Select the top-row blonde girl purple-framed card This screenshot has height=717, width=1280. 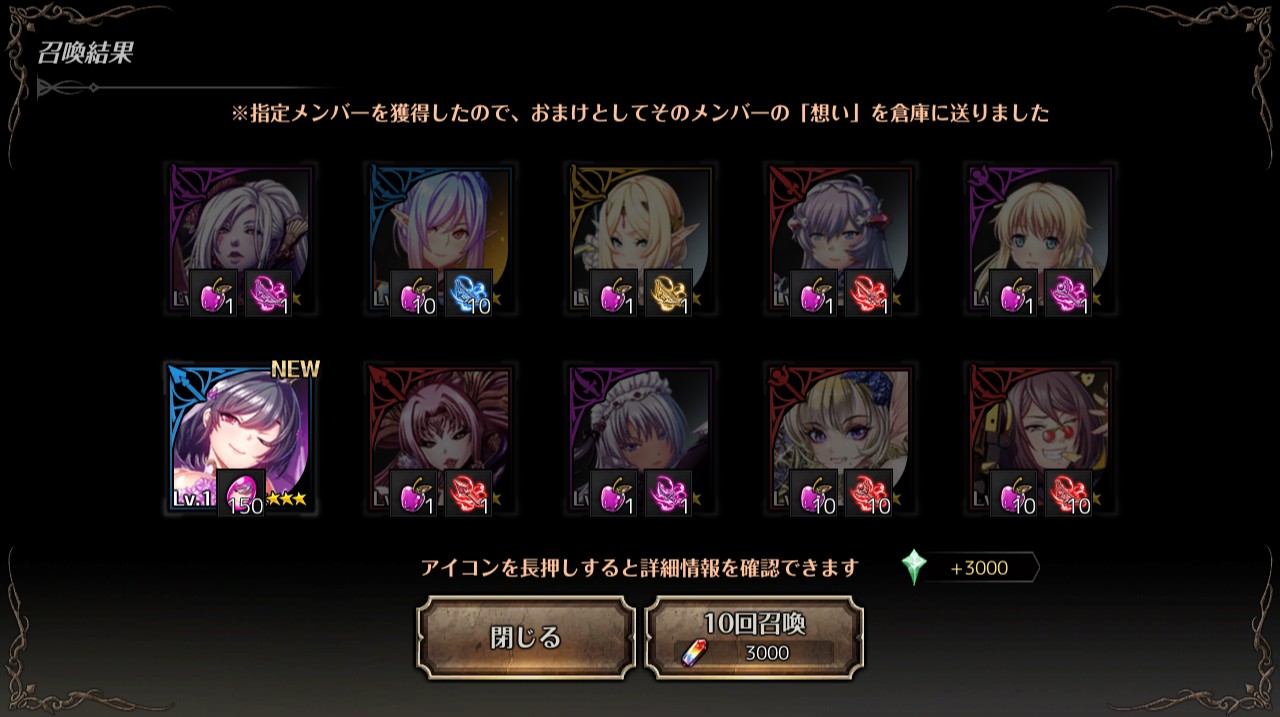pos(1040,240)
